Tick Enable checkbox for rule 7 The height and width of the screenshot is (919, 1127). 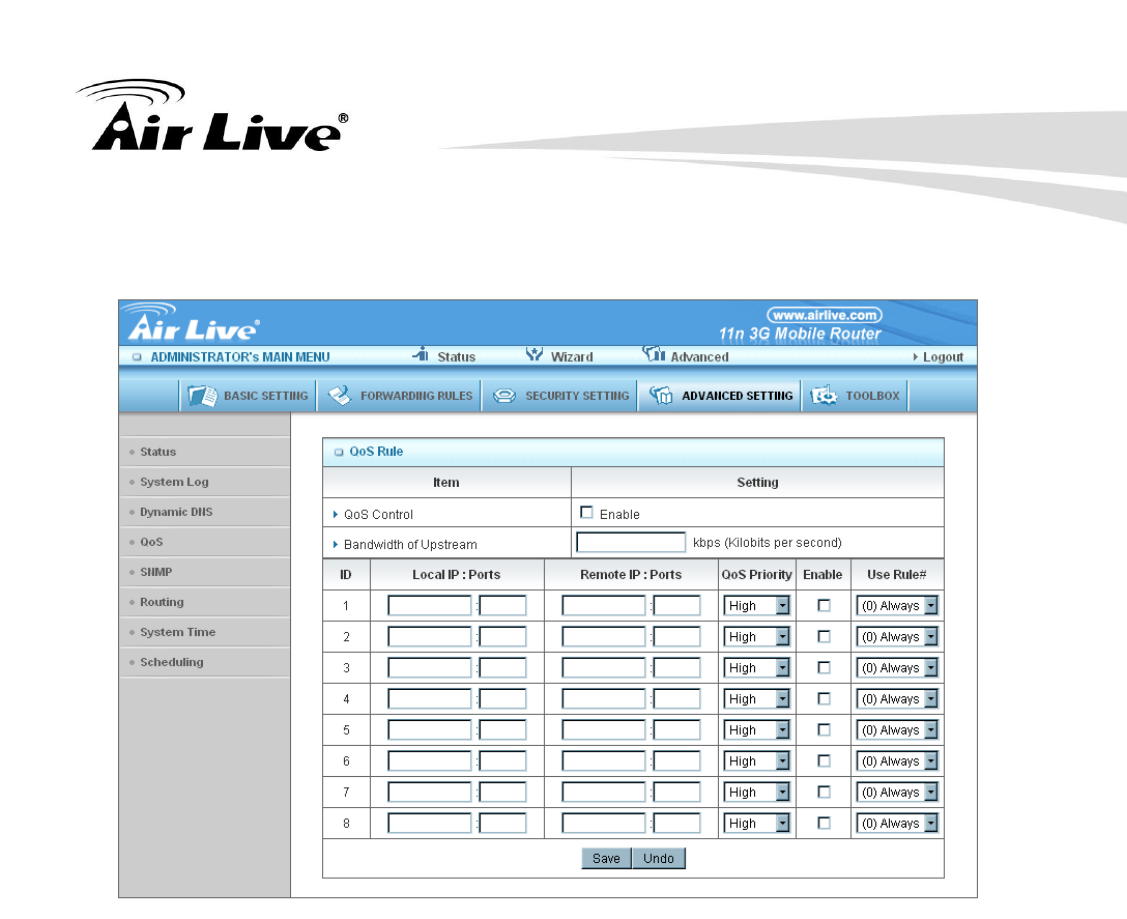point(824,792)
